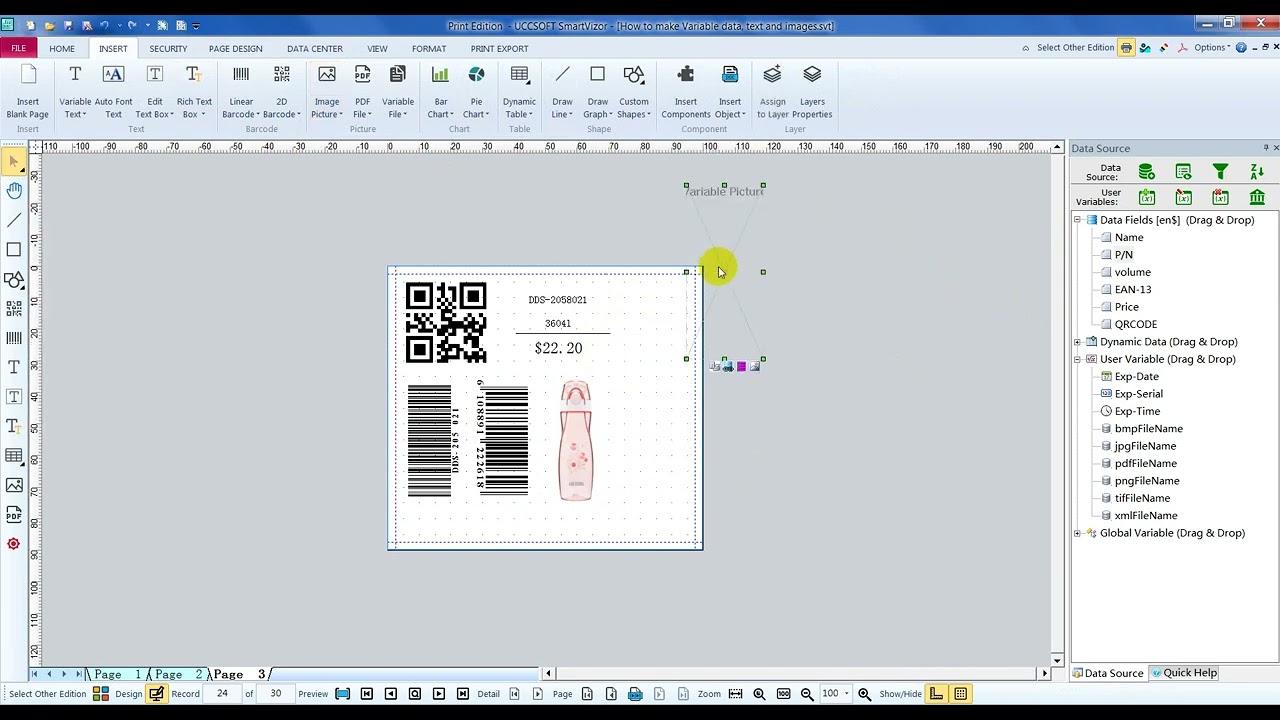
Task: Choose QR code tool in left toolbar
Action: click(14, 308)
